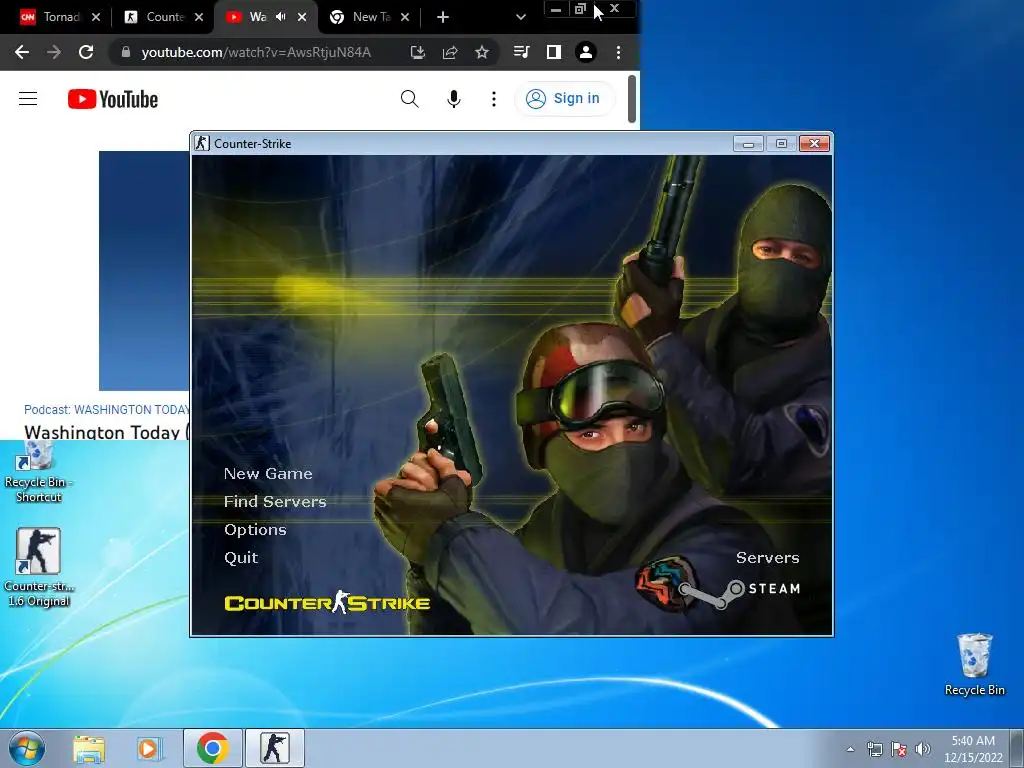Open Action Center flag icon
1024x768 pixels.
tap(899, 749)
